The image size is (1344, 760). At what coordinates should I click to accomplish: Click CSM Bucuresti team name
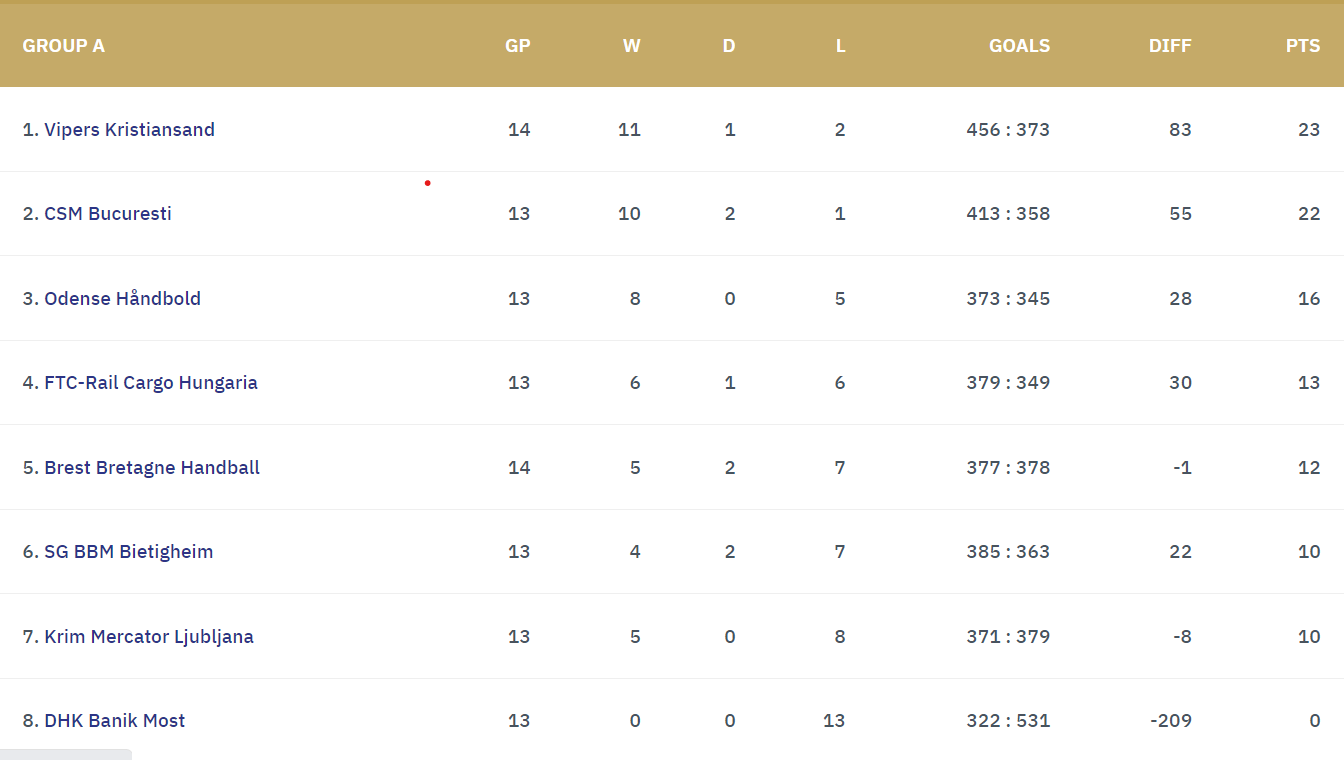pyautogui.click(x=108, y=214)
